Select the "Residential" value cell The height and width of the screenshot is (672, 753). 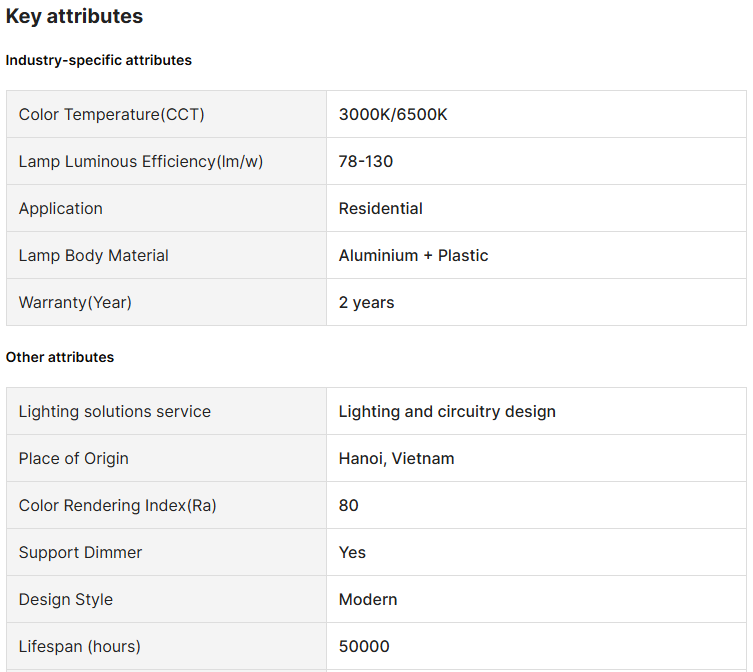(x=380, y=209)
